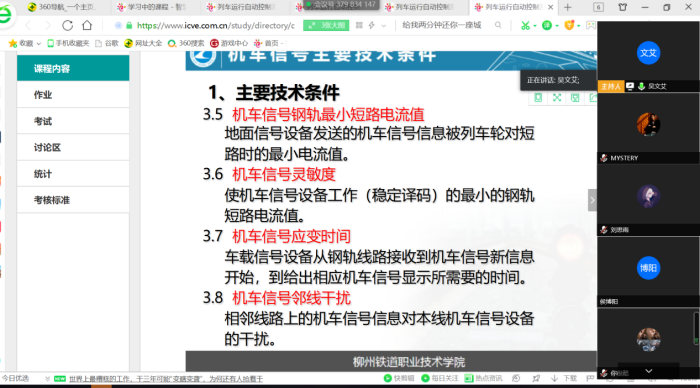
Task: Open the 作业 menu item
Action: click(73, 95)
